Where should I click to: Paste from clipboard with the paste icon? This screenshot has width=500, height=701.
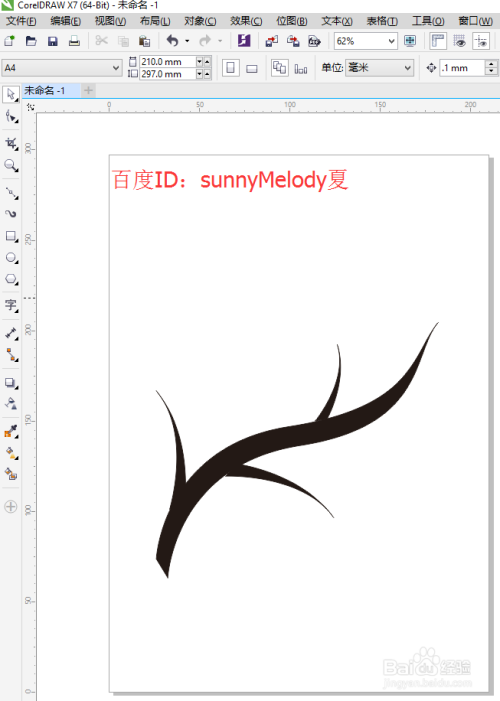click(144, 41)
